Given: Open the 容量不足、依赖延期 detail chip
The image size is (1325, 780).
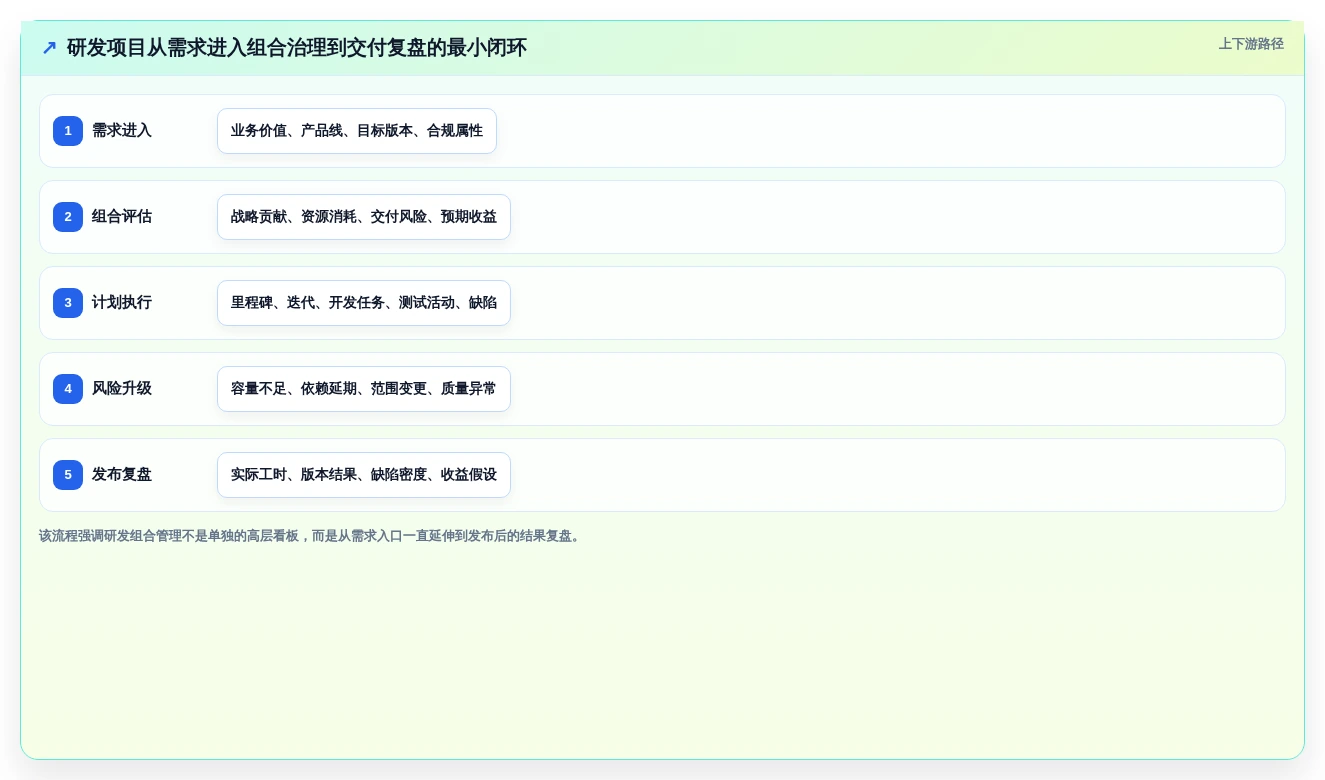Looking at the screenshot, I should click(364, 389).
